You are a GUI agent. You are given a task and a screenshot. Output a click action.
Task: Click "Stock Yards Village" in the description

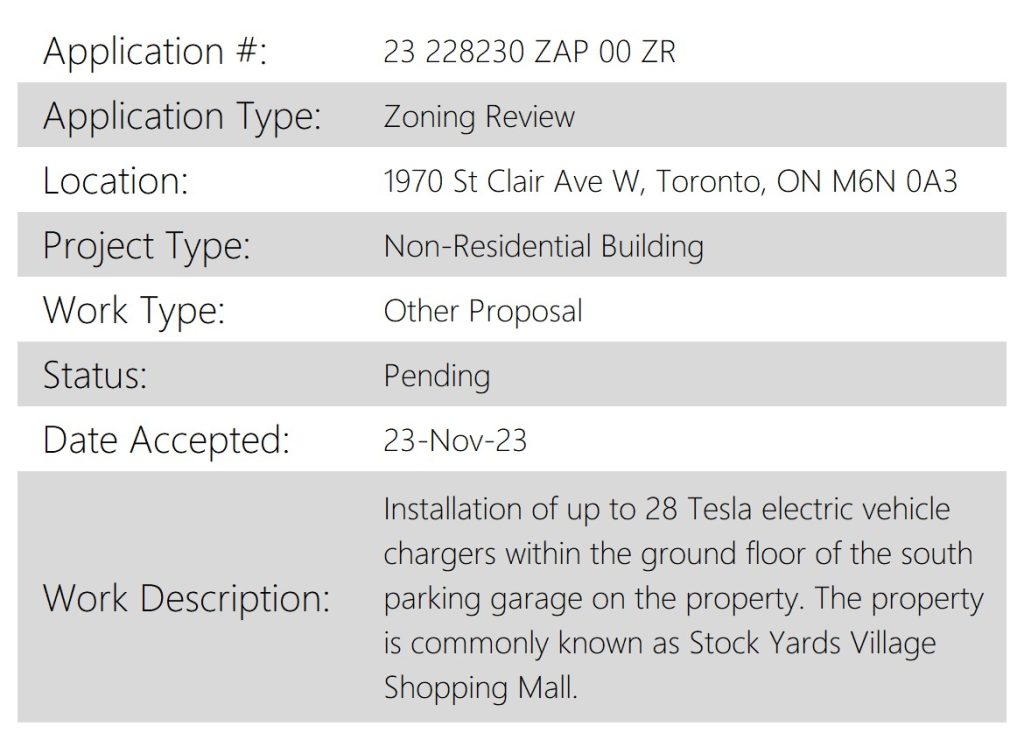813,642
